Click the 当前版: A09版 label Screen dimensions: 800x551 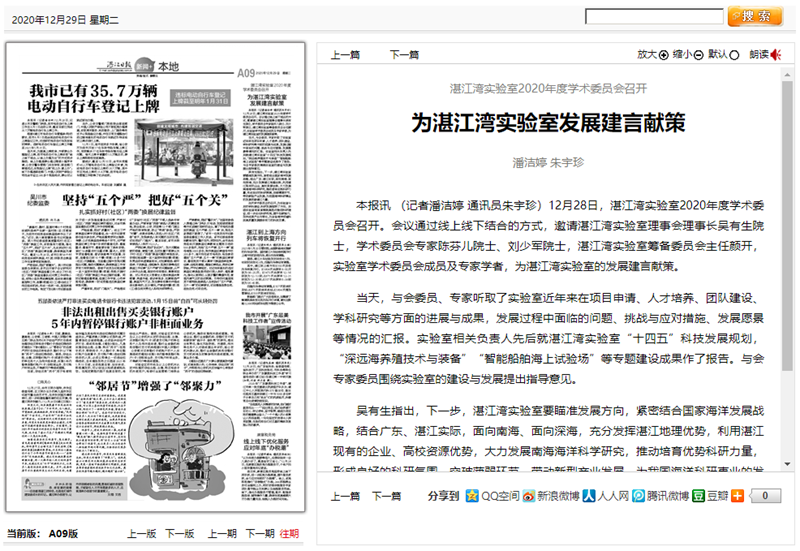pyautogui.click(x=42, y=534)
